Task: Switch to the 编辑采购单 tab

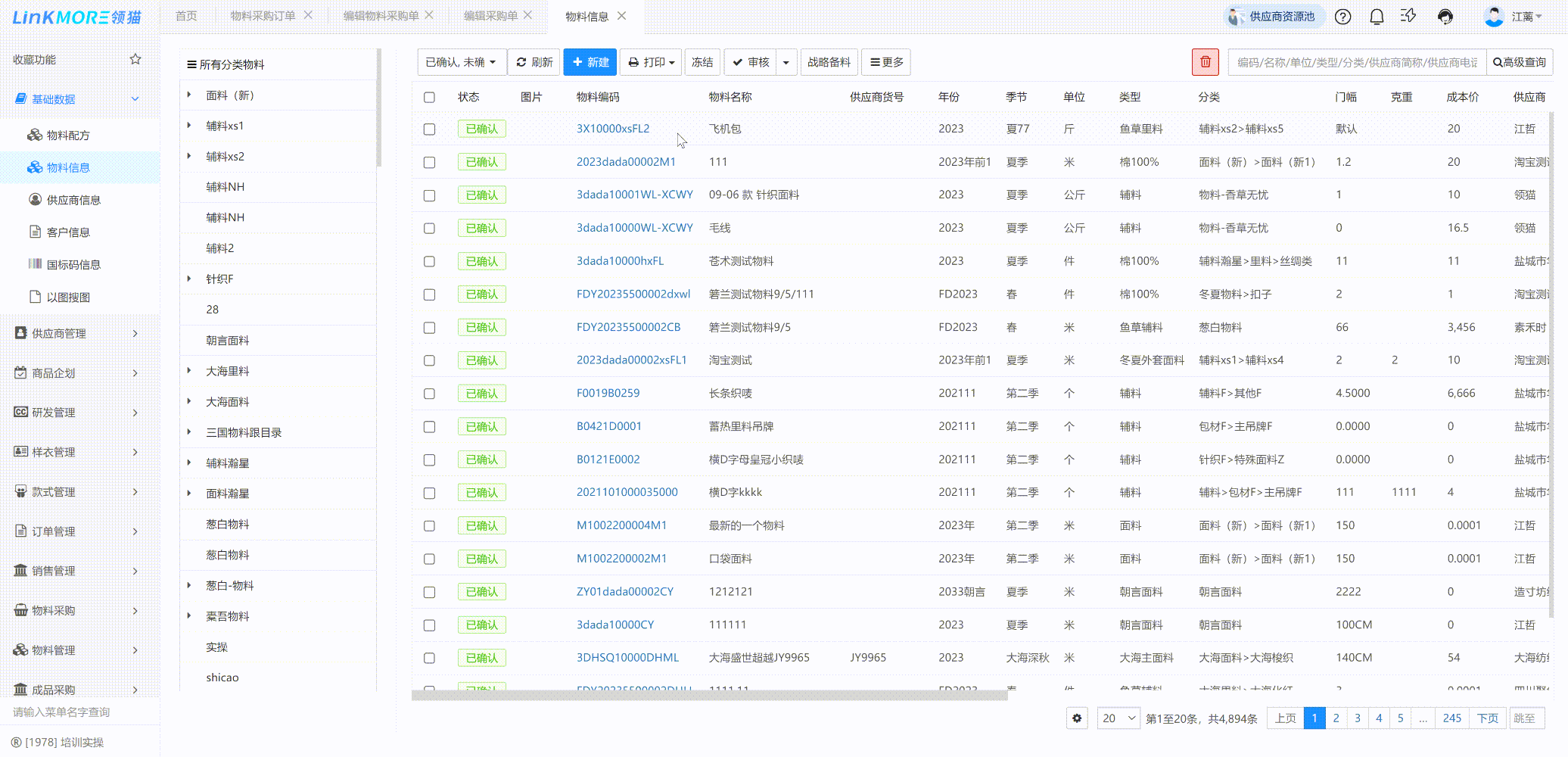Action: point(490,16)
